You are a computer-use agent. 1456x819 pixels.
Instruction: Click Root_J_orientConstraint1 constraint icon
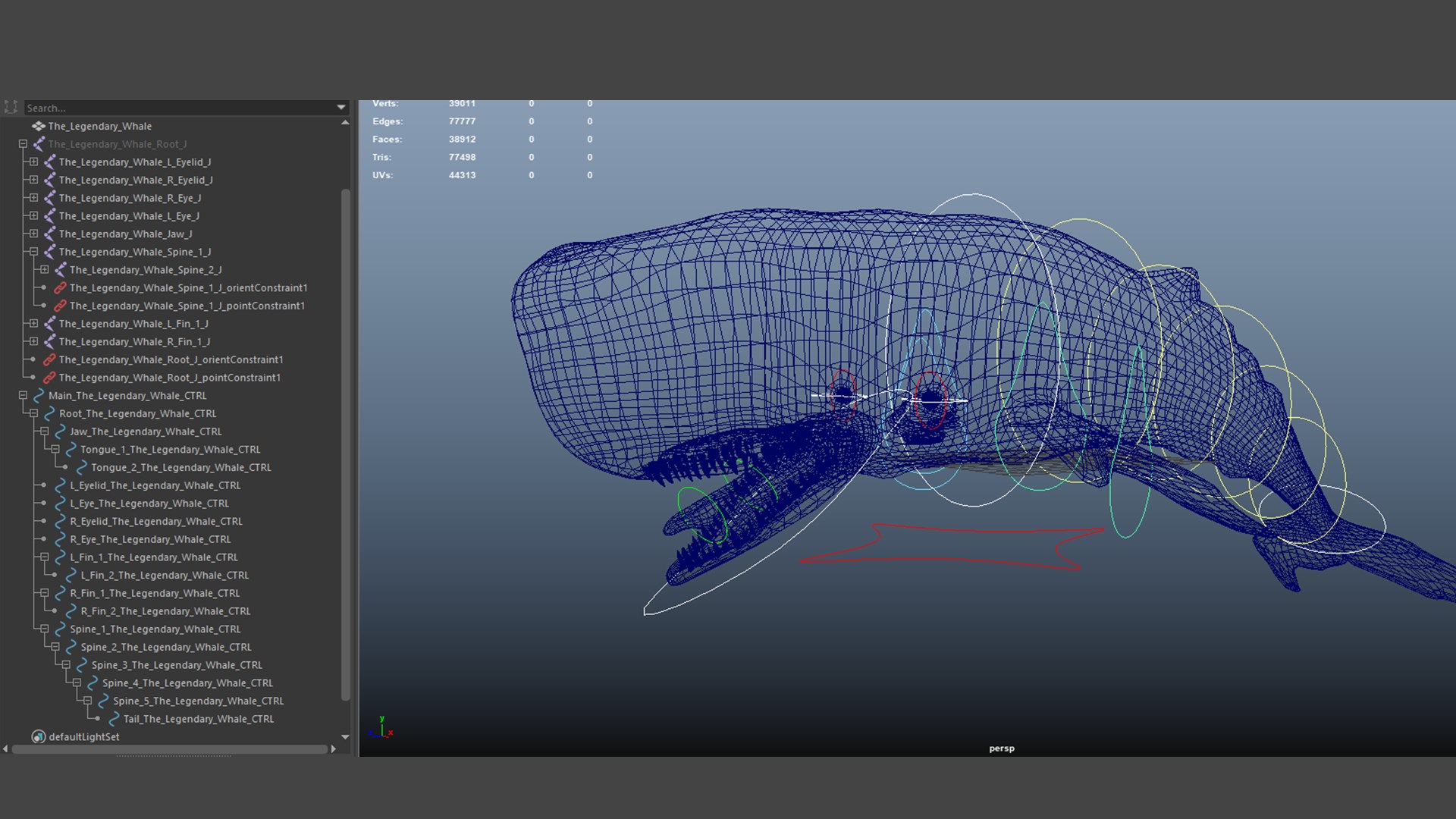coord(49,359)
